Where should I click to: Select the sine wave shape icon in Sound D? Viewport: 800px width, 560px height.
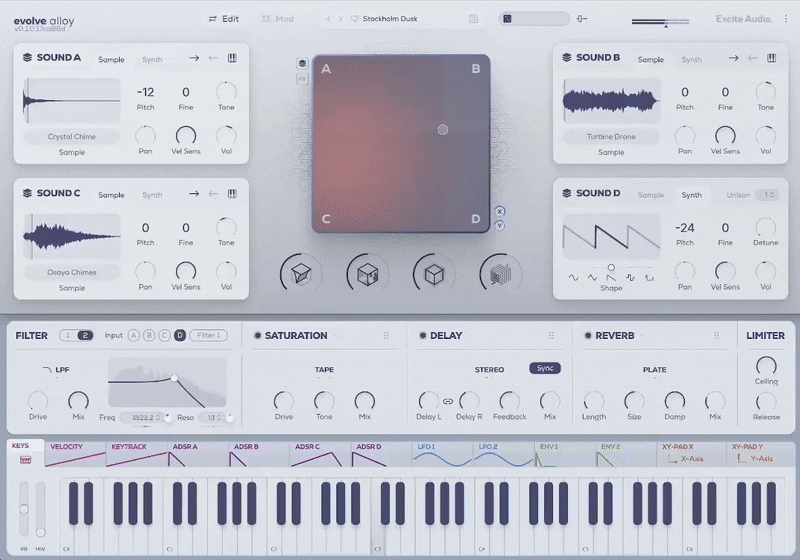[573, 277]
